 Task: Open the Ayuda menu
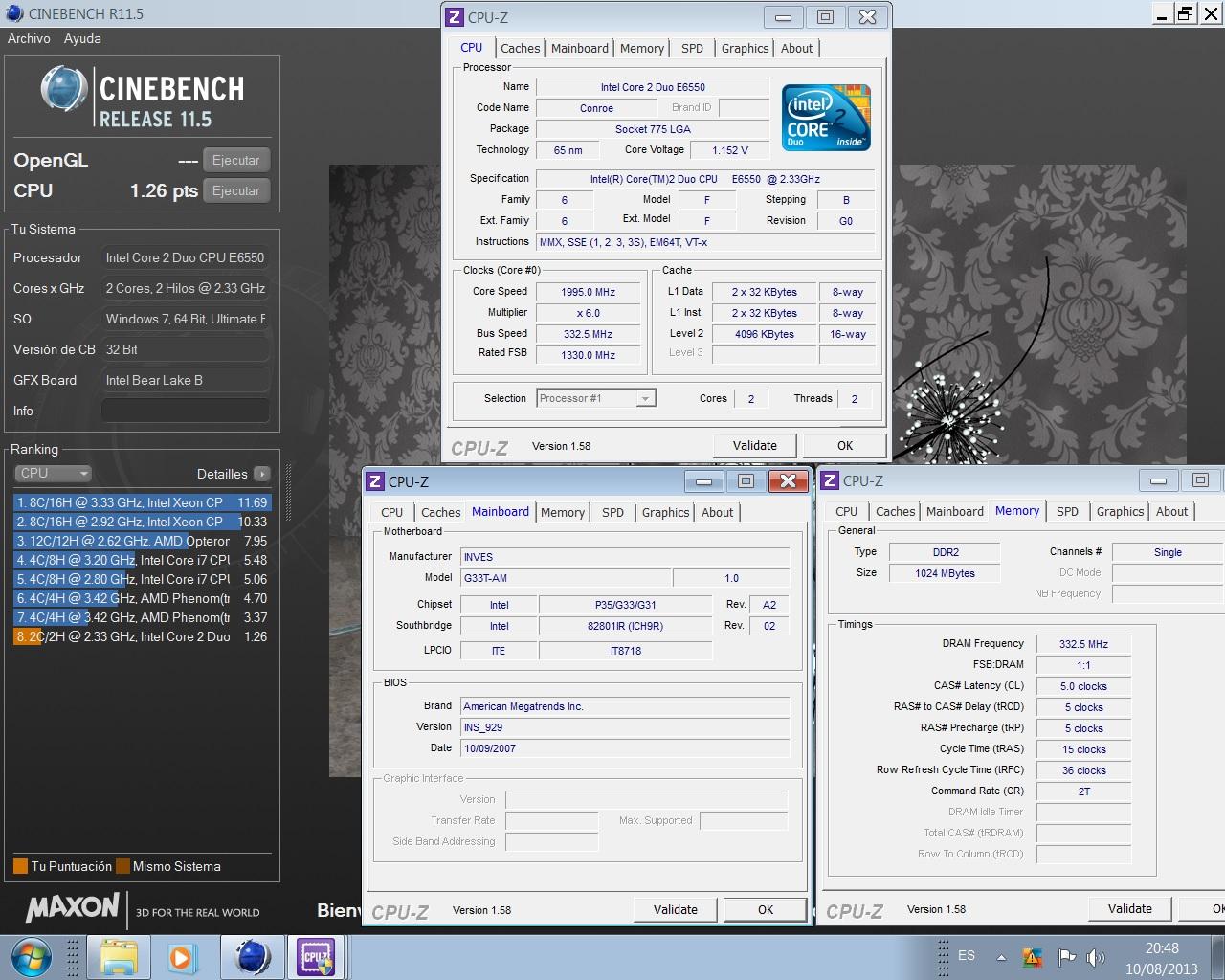pos(82,38)
